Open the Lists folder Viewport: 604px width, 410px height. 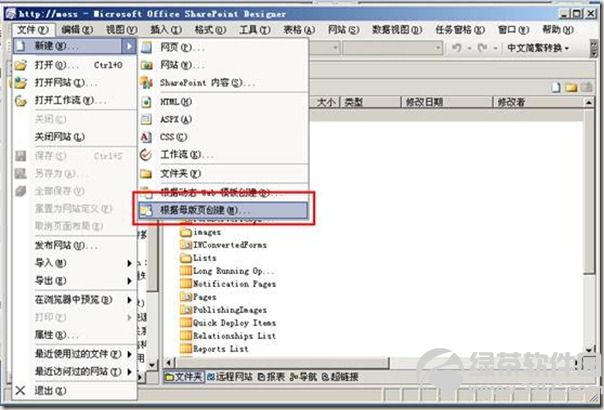[204, 258]
